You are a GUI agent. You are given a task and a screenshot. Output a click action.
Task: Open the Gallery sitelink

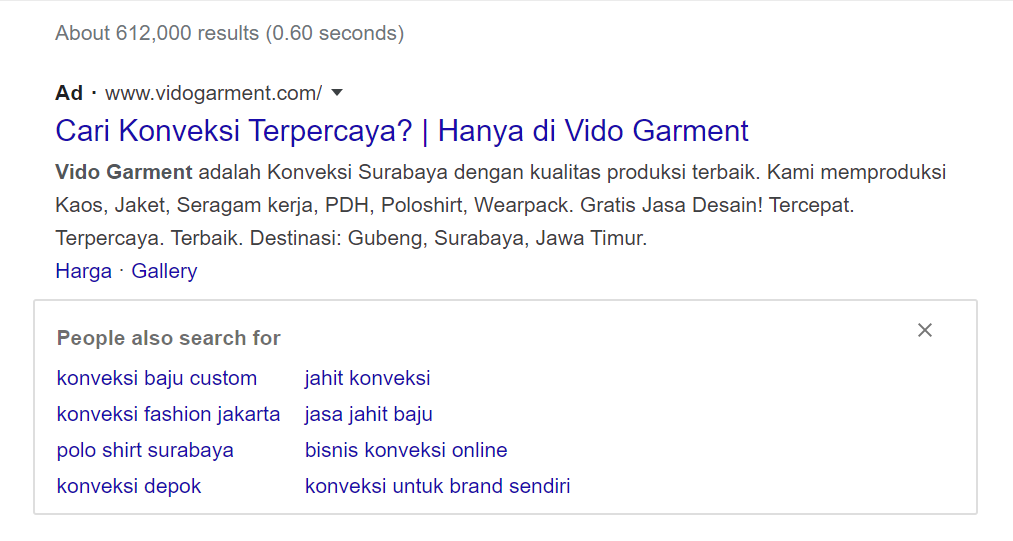[164, 271]
